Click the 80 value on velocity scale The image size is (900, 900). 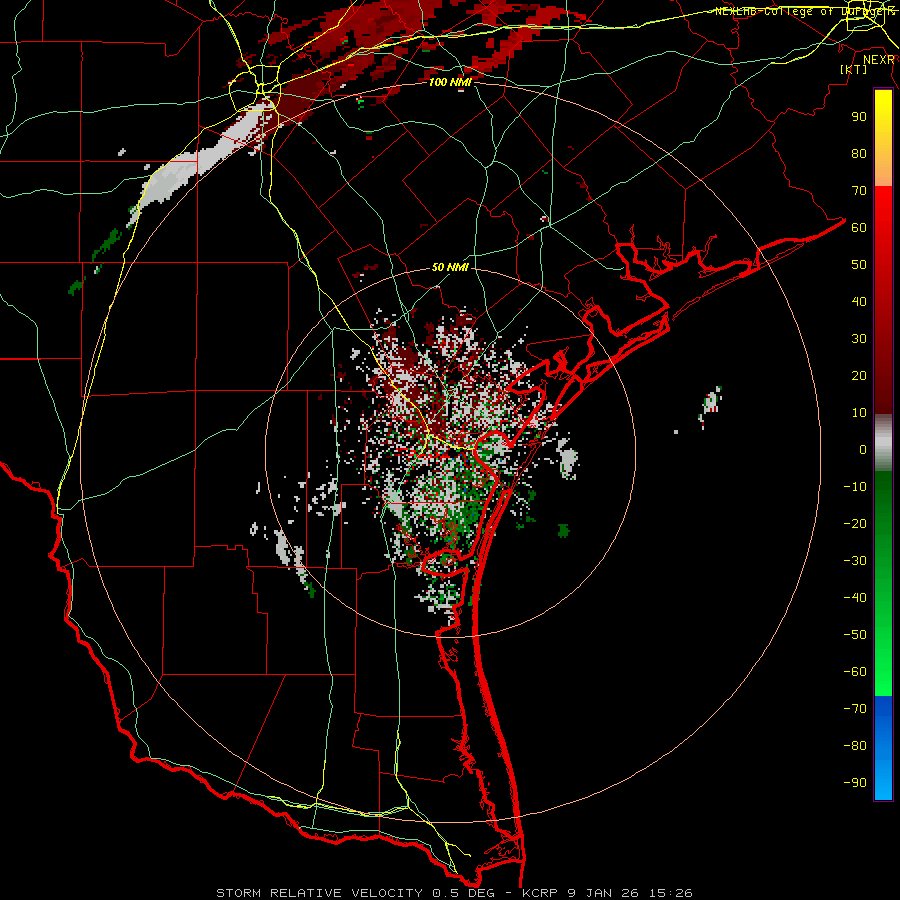point(859,154)
